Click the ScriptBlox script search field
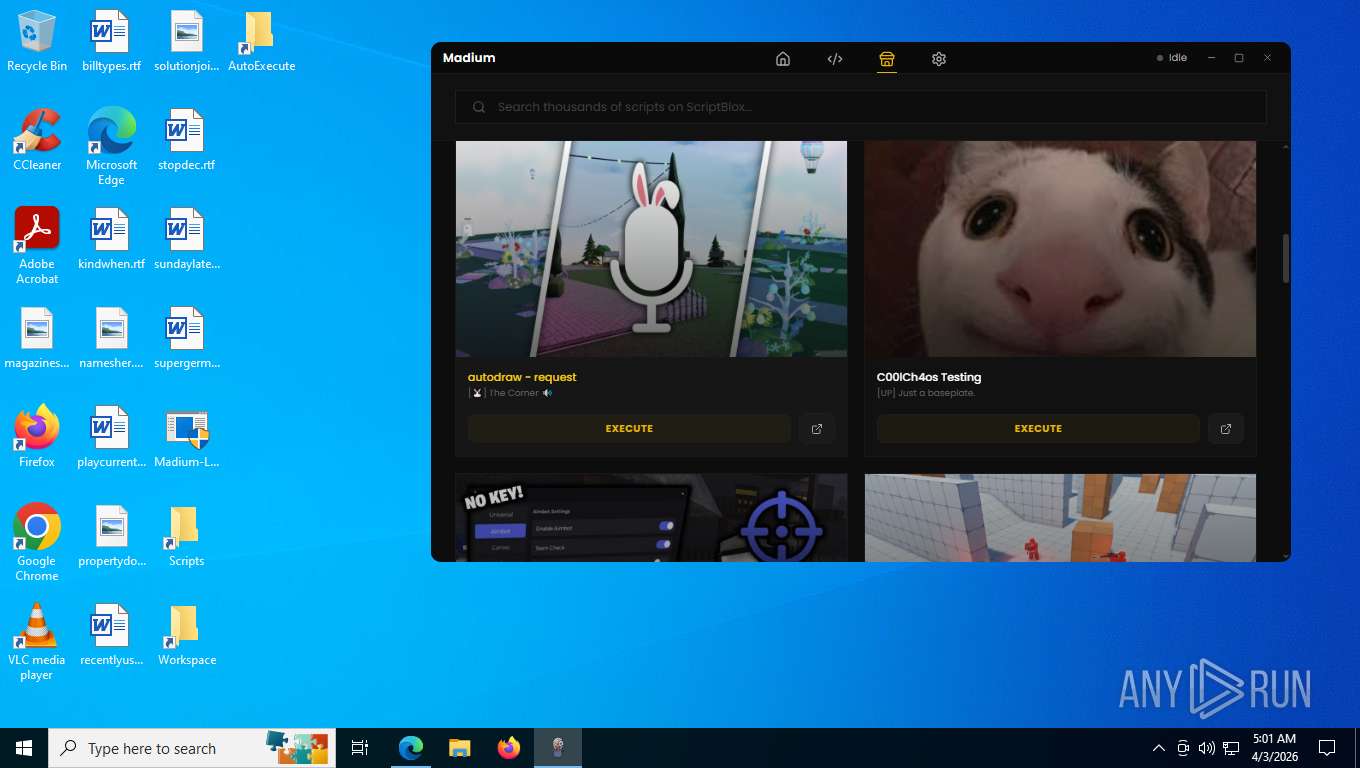The width and height of the screenshot is (1360, 768). click(861, 107)
